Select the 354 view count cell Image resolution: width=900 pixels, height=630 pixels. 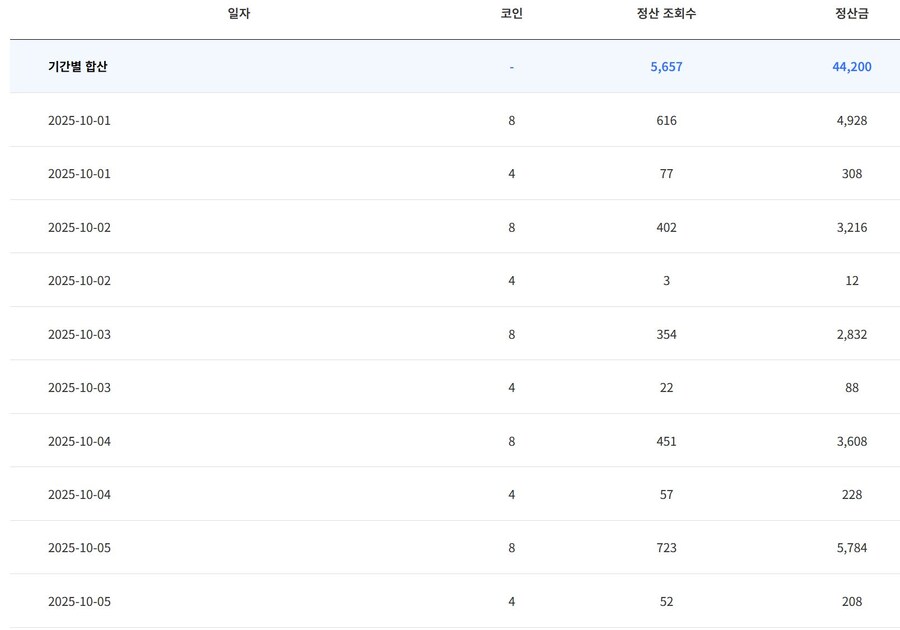tap(666, 335)
